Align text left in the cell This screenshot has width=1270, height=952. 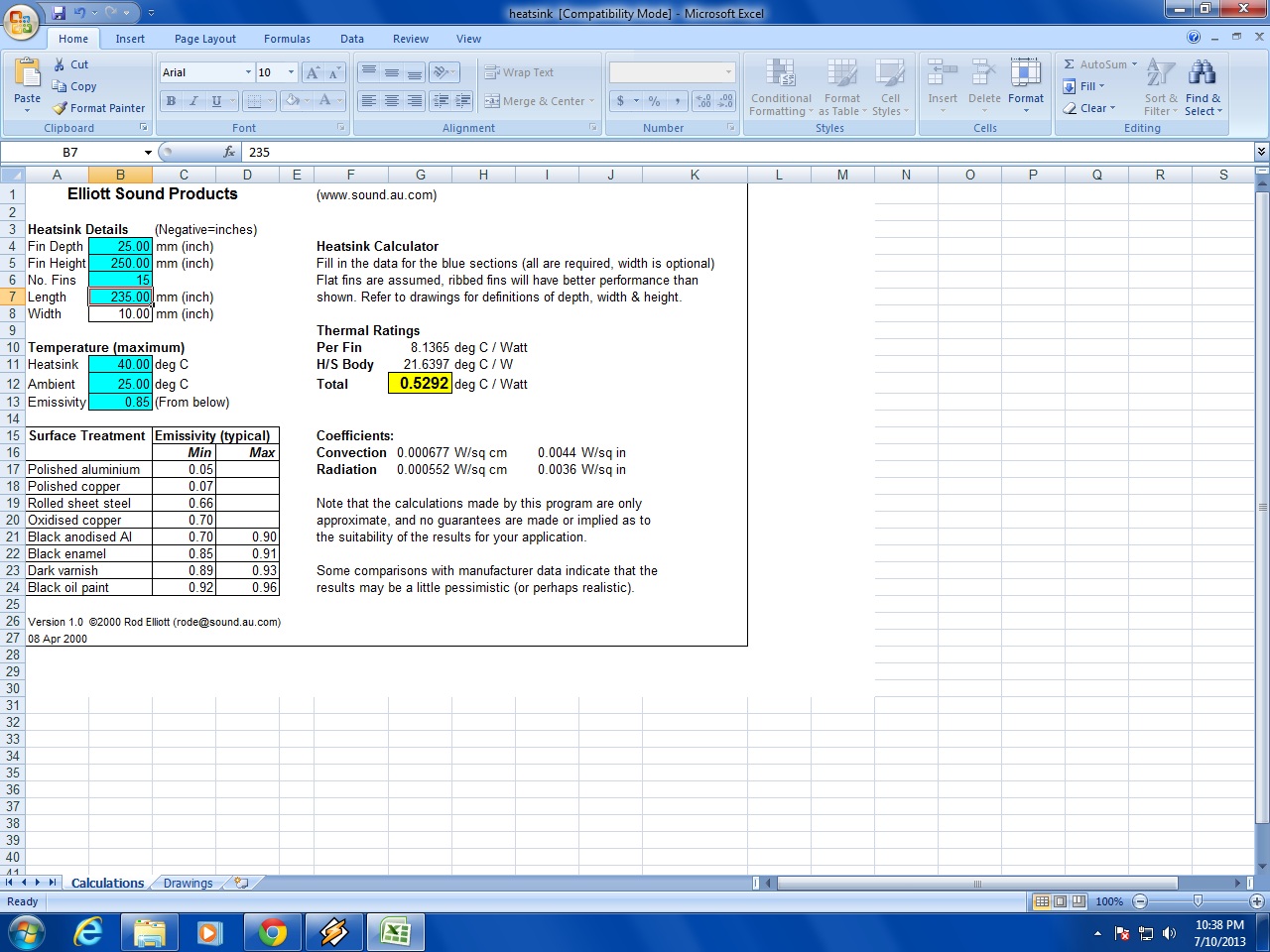368,101
